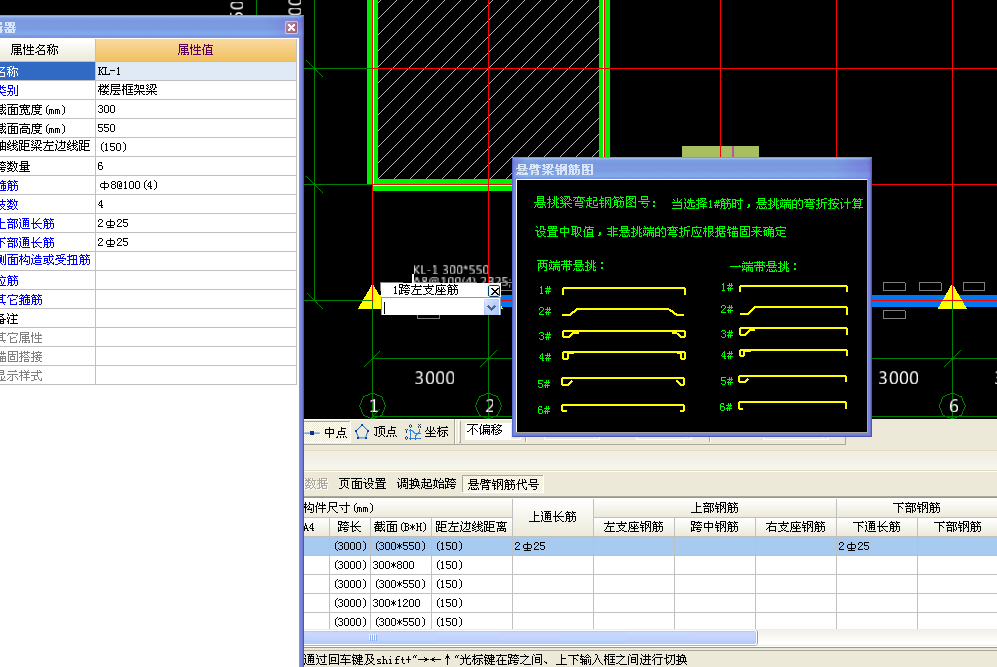997x667 pixels.
Task: Click 拉筋 property label
Action: (10, 280)
